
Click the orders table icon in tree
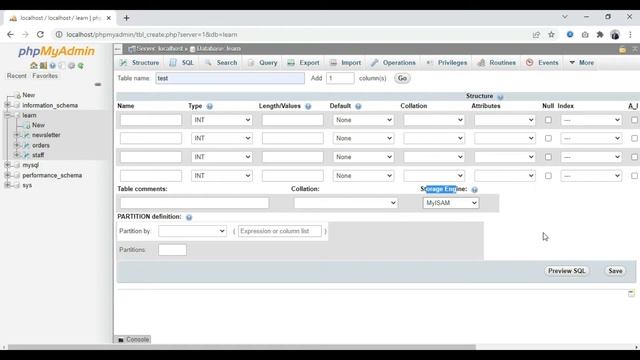(x=27, y=145)
